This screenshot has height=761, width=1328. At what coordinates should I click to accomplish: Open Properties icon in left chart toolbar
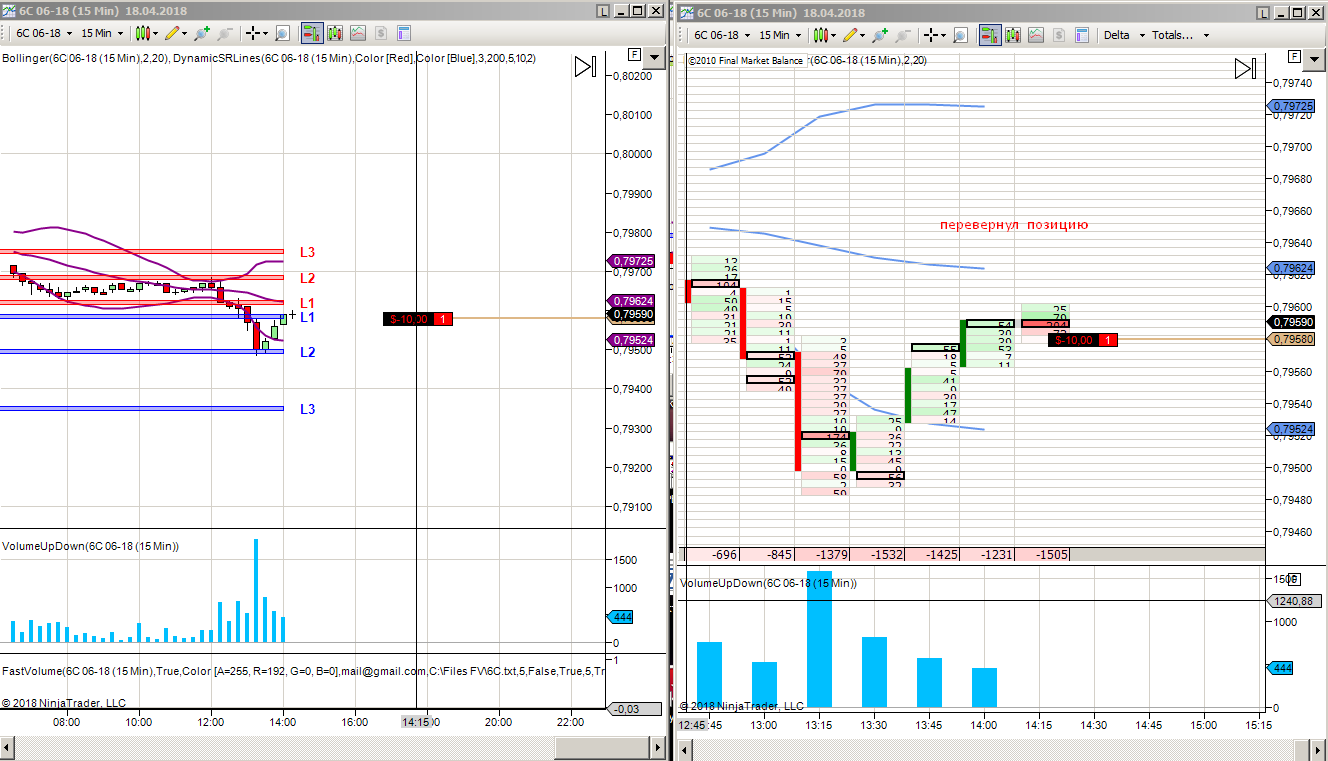tap(403, 33)
